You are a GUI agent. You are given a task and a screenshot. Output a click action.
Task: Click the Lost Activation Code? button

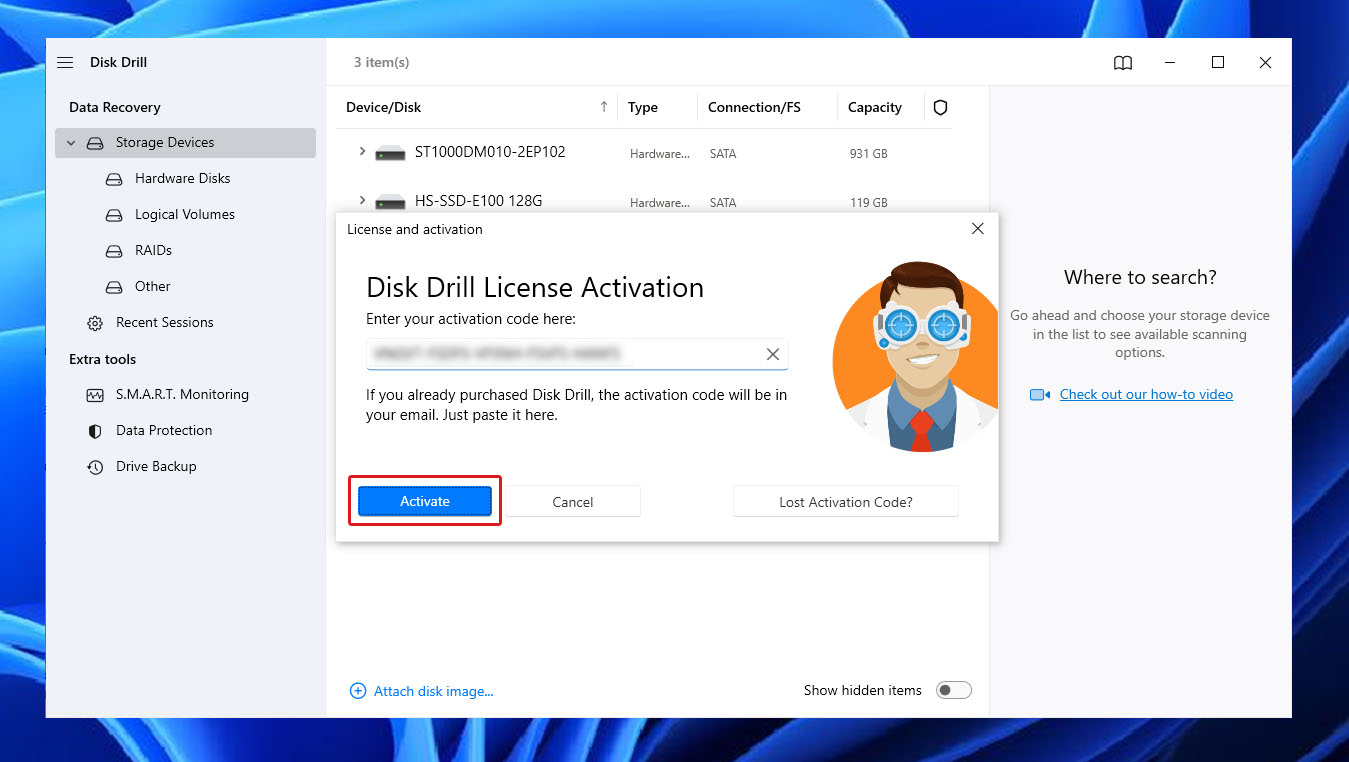pos(845,502)
